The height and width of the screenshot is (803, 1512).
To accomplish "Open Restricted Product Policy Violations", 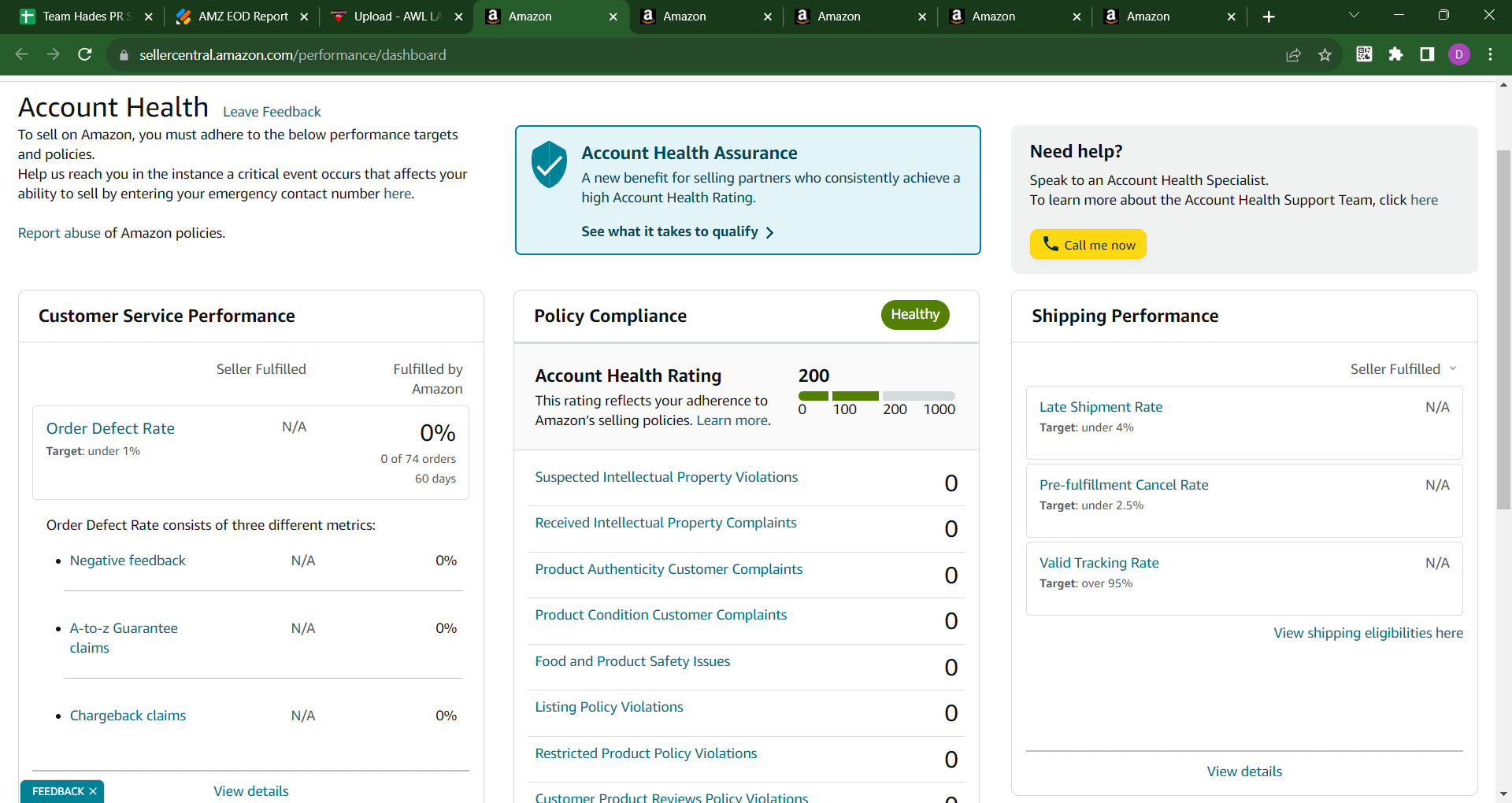I will pos(646,753).
